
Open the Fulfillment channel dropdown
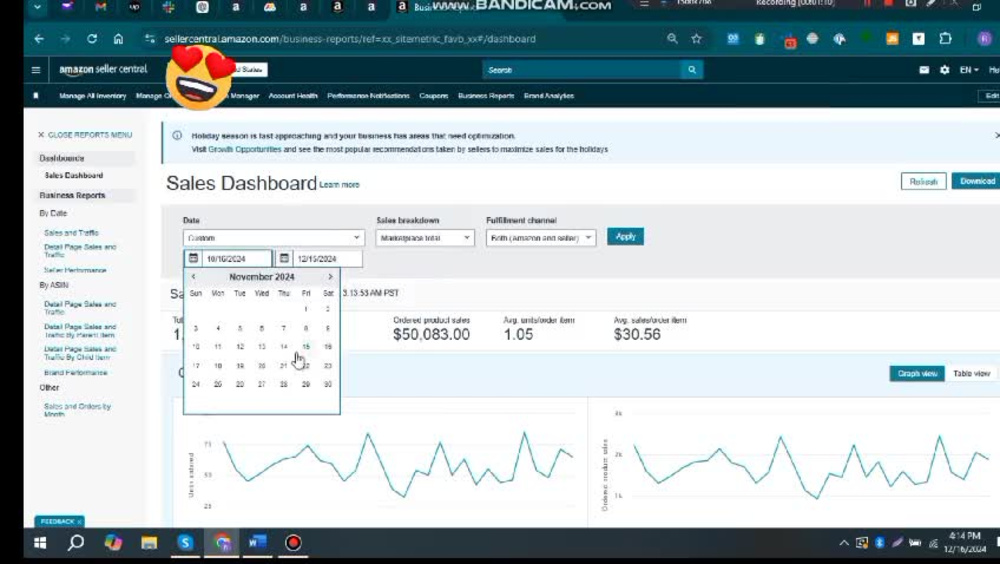click(x=541, y=238)
